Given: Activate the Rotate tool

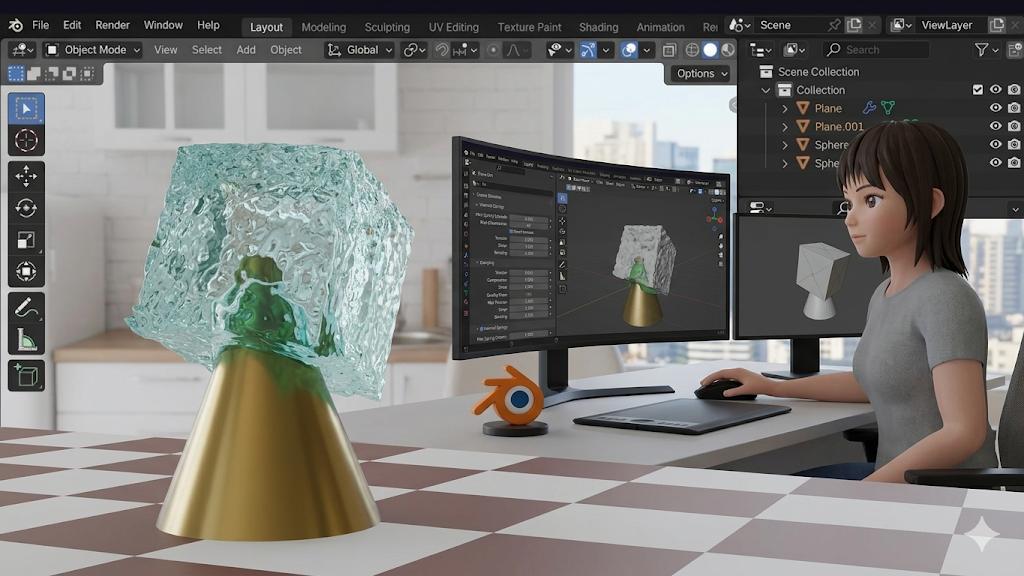Looking at the screenshot, I should 26,208.
